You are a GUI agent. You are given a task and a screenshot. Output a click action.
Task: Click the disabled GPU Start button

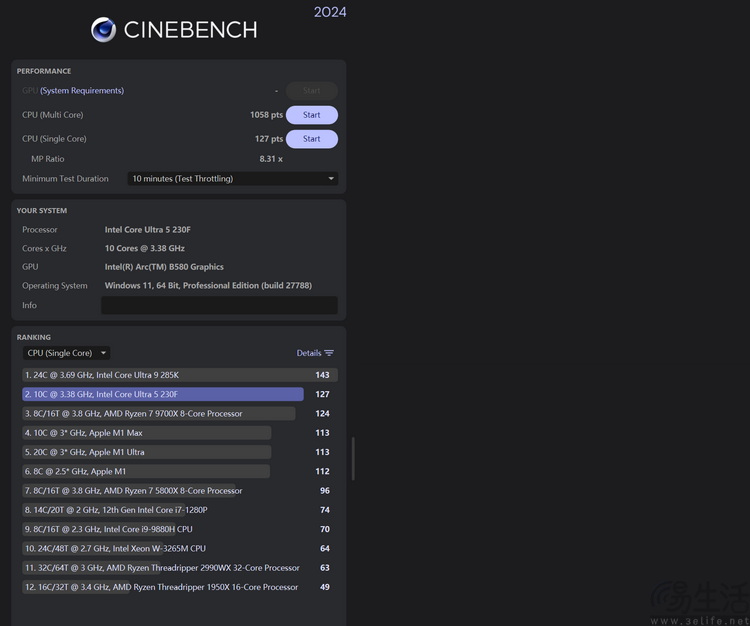(311, 91)
